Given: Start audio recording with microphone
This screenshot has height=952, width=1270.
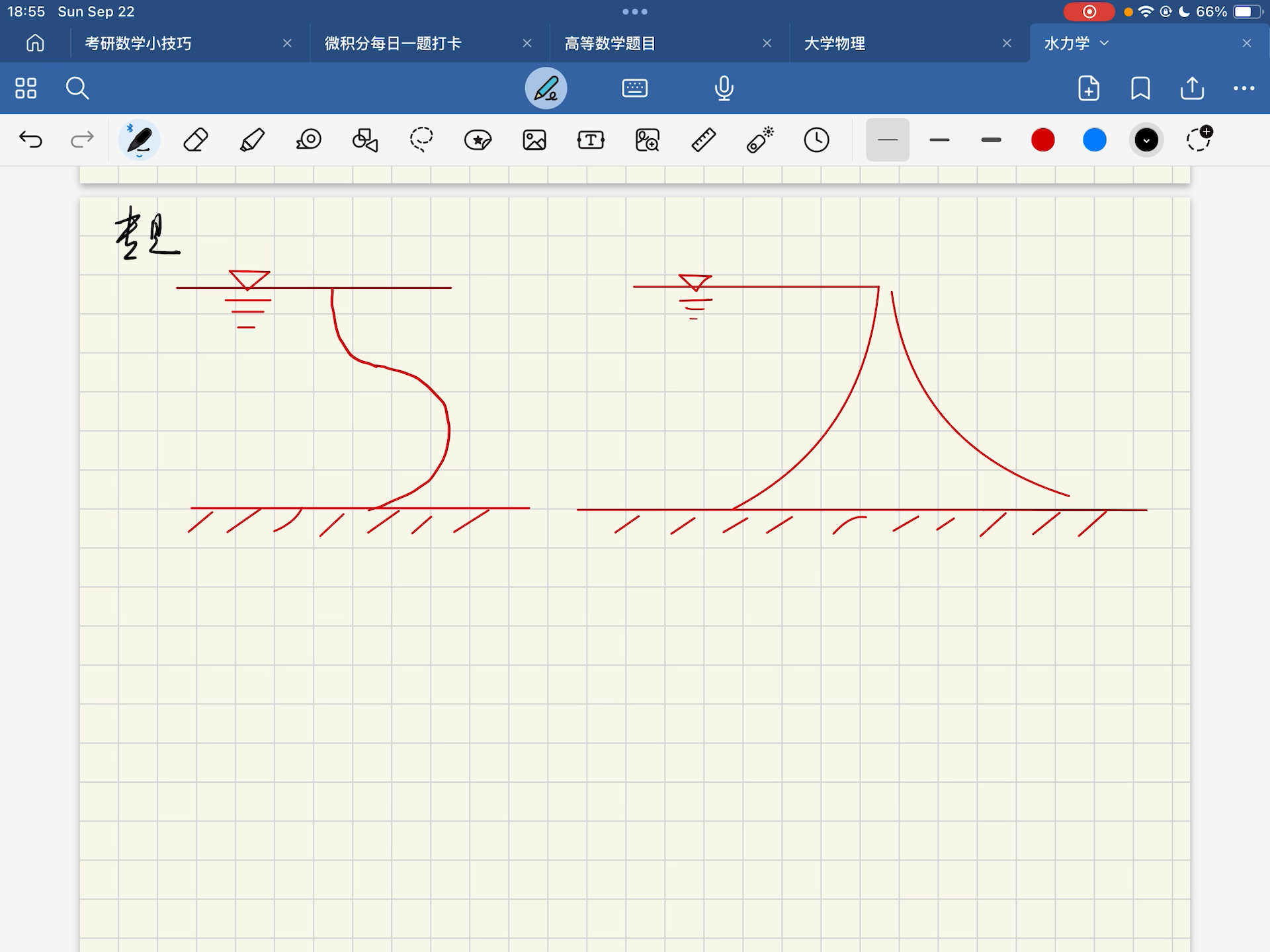Looking at the screenshot, I should pos(724,88).
